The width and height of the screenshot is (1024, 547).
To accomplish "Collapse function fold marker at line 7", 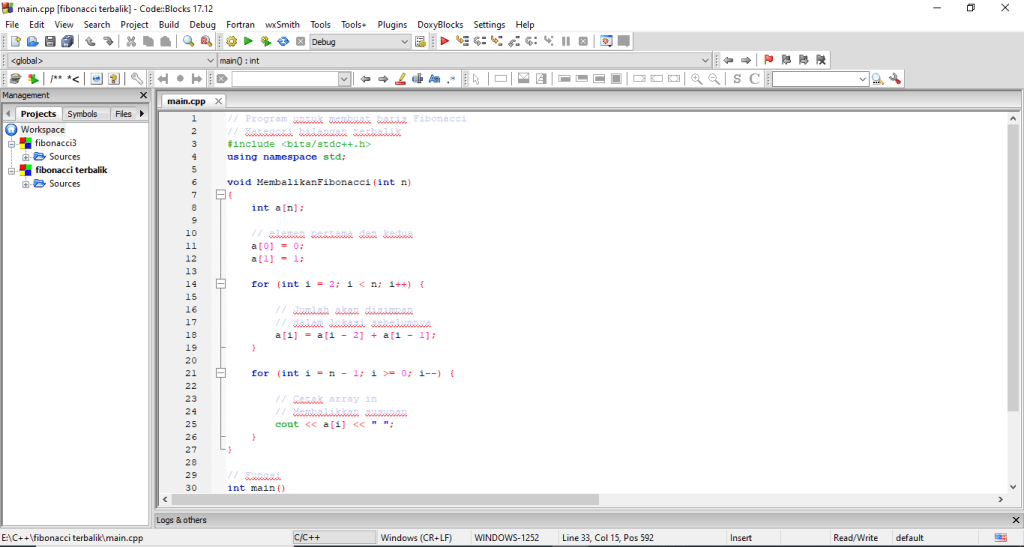I will (x=221, y=195).
